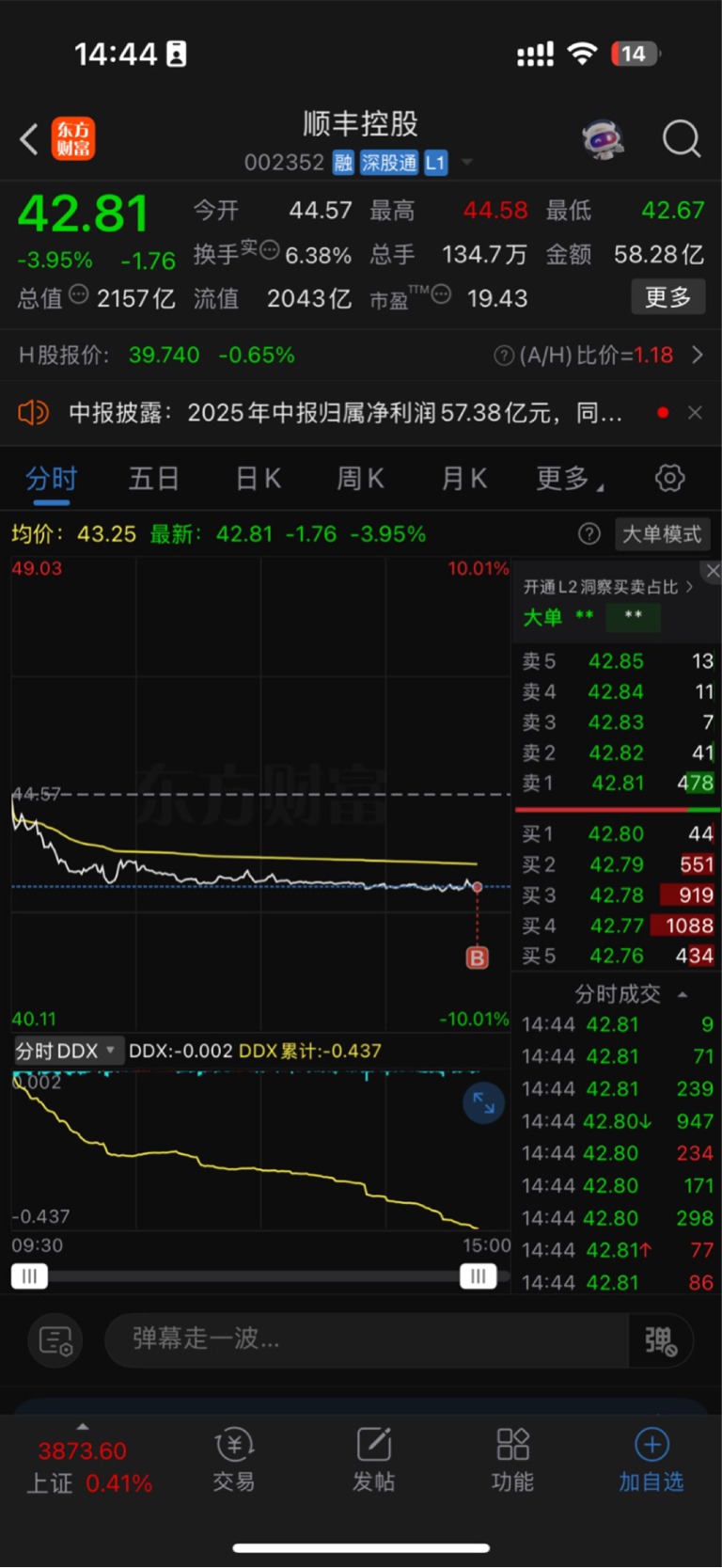The width and height of the screenshot is (722, 1568).
Task: Open 开通L2洞察买卖占比 link
Action: (608, 587)
